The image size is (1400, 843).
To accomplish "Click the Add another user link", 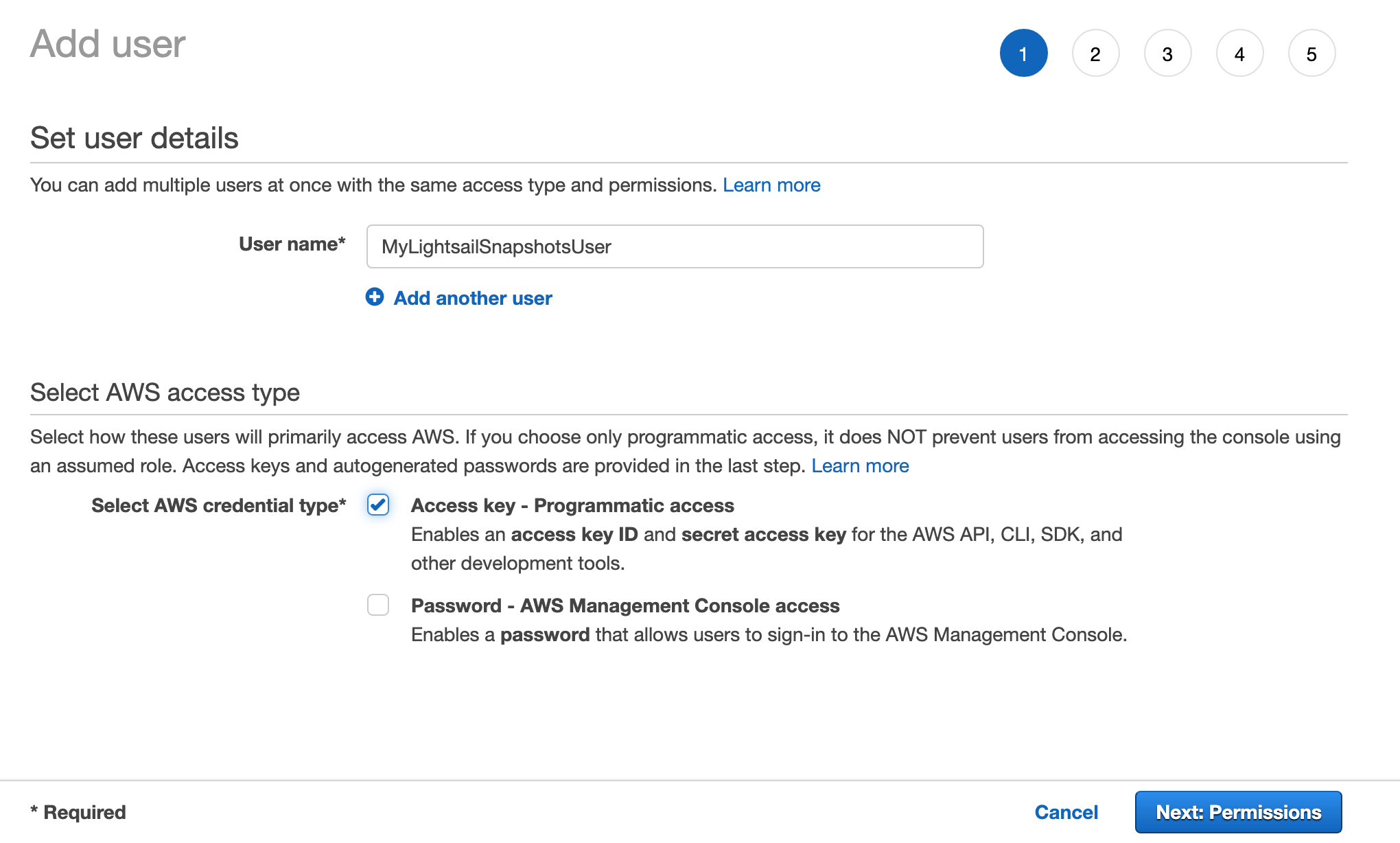I will (x=471, y=298).
